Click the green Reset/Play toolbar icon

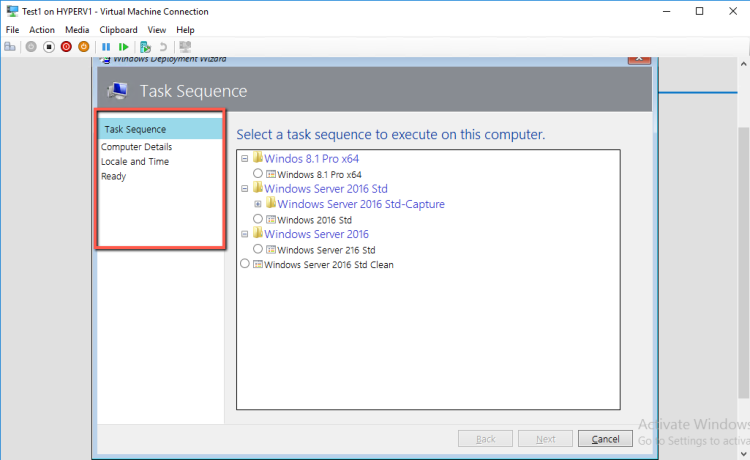point(123,47)
